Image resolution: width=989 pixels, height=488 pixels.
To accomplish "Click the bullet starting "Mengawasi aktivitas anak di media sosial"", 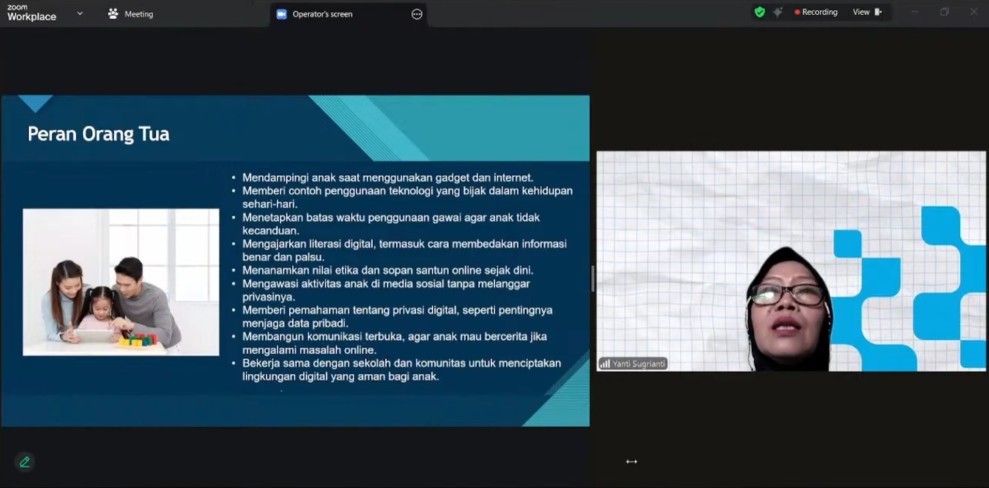I will point(386,290).
